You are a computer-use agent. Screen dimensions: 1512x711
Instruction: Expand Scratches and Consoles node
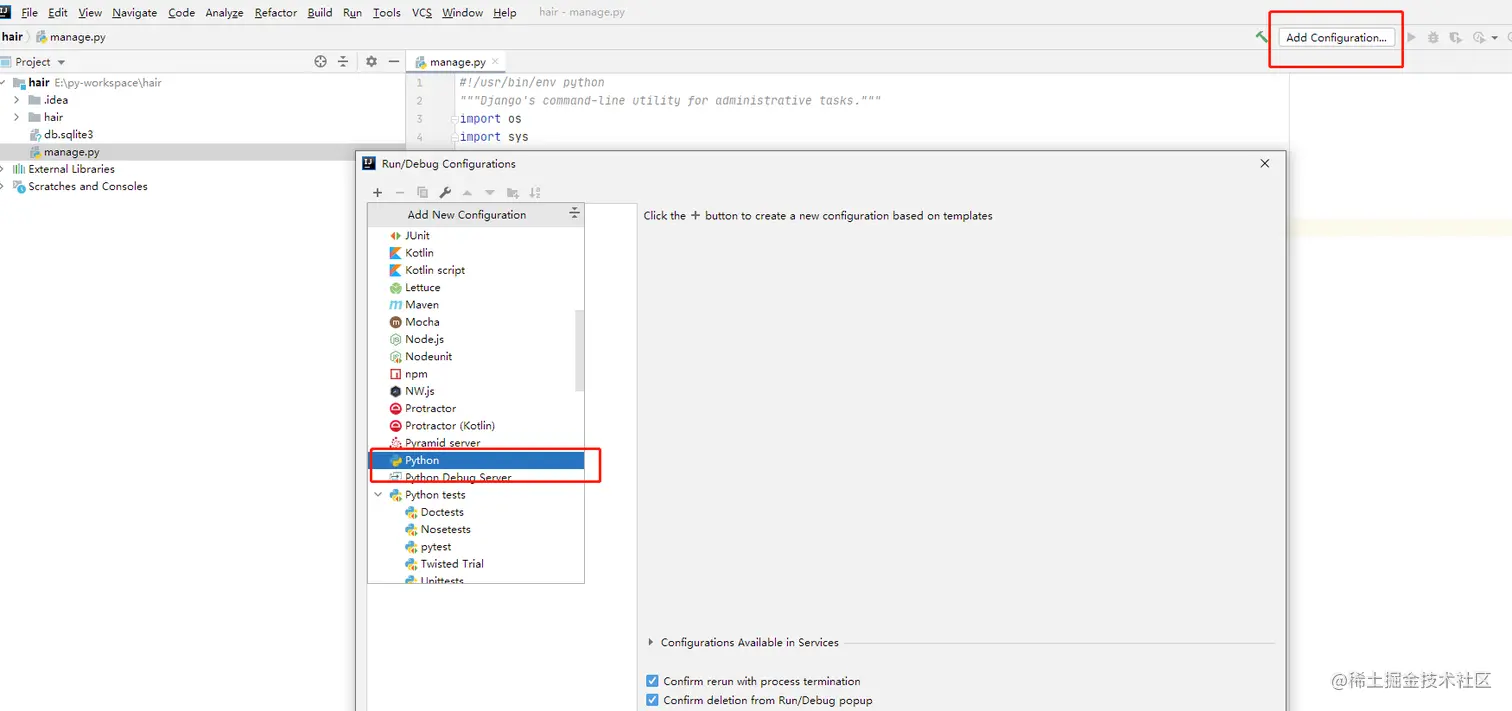click(3, 186)
